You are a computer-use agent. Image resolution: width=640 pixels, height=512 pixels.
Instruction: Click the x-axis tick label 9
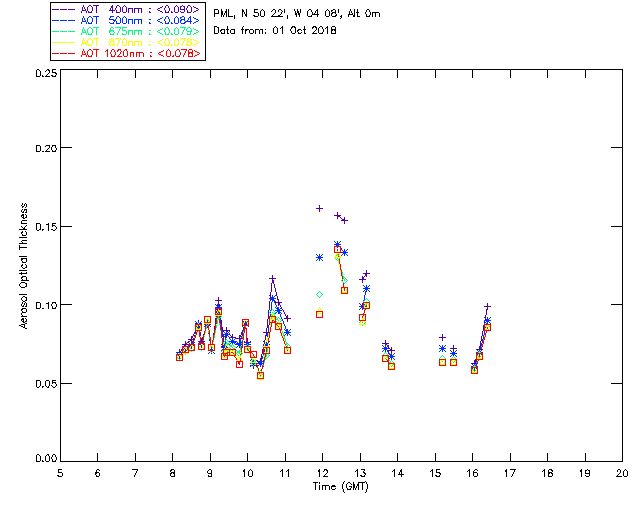(210, 473)
